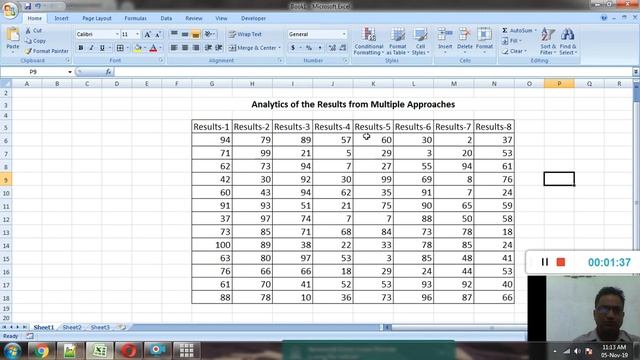Switch to Sheet2 tab
Screen dimensions: 640x360
coord(72,327)
